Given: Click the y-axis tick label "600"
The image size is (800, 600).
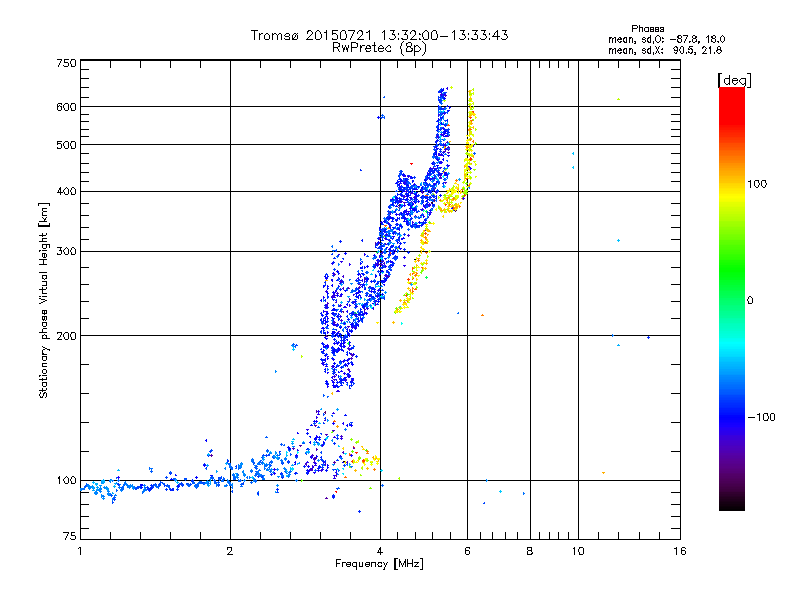Looking at the screenshot, I should tap(66, 107).
